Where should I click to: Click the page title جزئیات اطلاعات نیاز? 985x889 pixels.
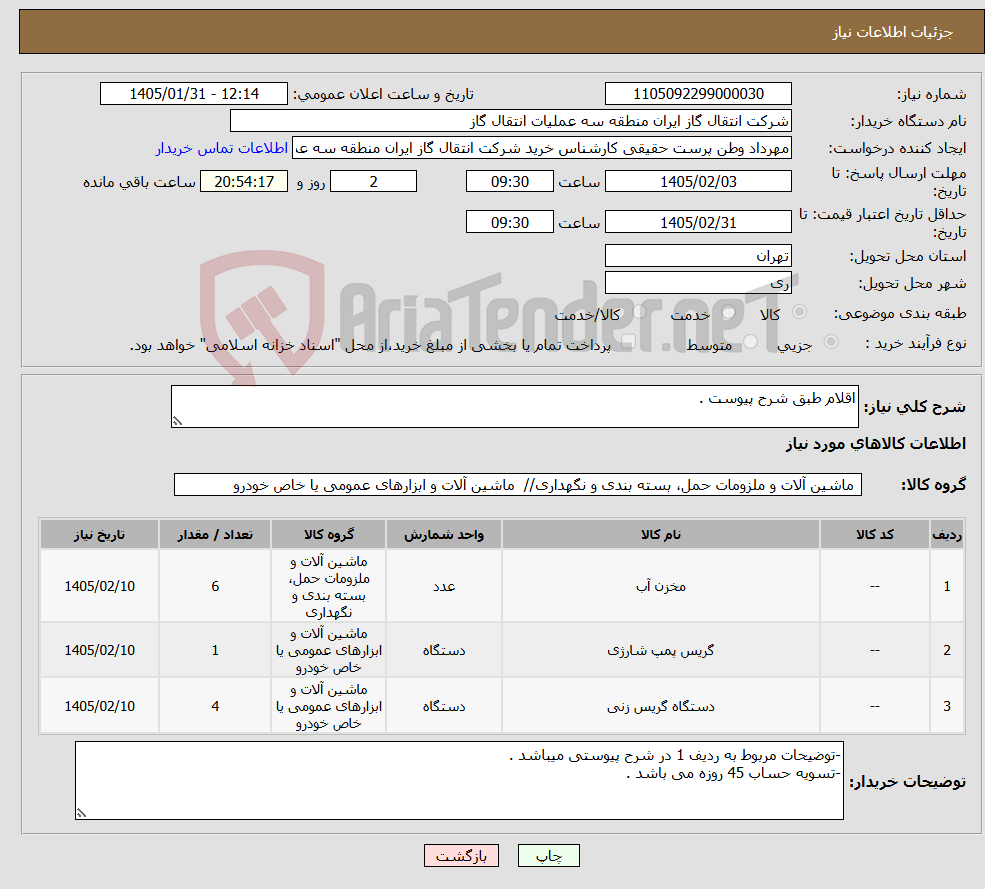click(x=893, y=32)
